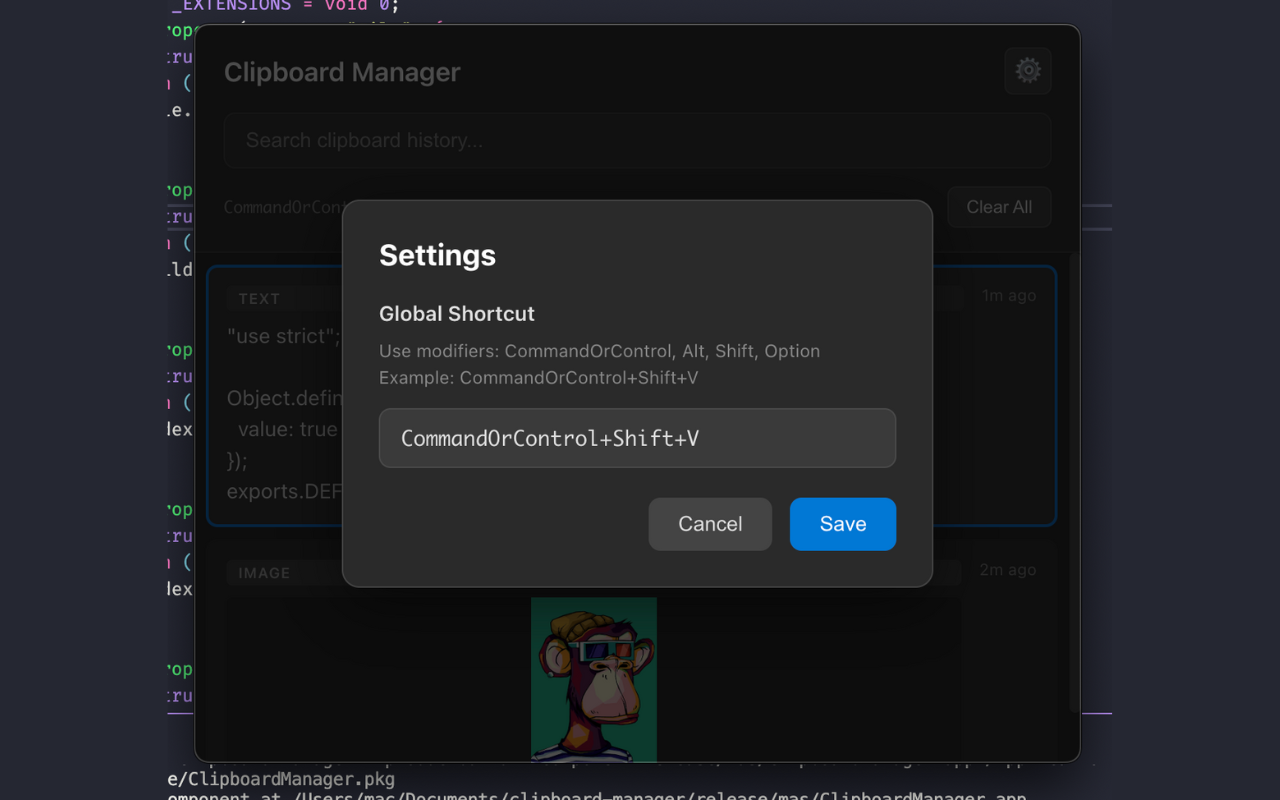Click the 1m ago timestamp

point(1009,295)
